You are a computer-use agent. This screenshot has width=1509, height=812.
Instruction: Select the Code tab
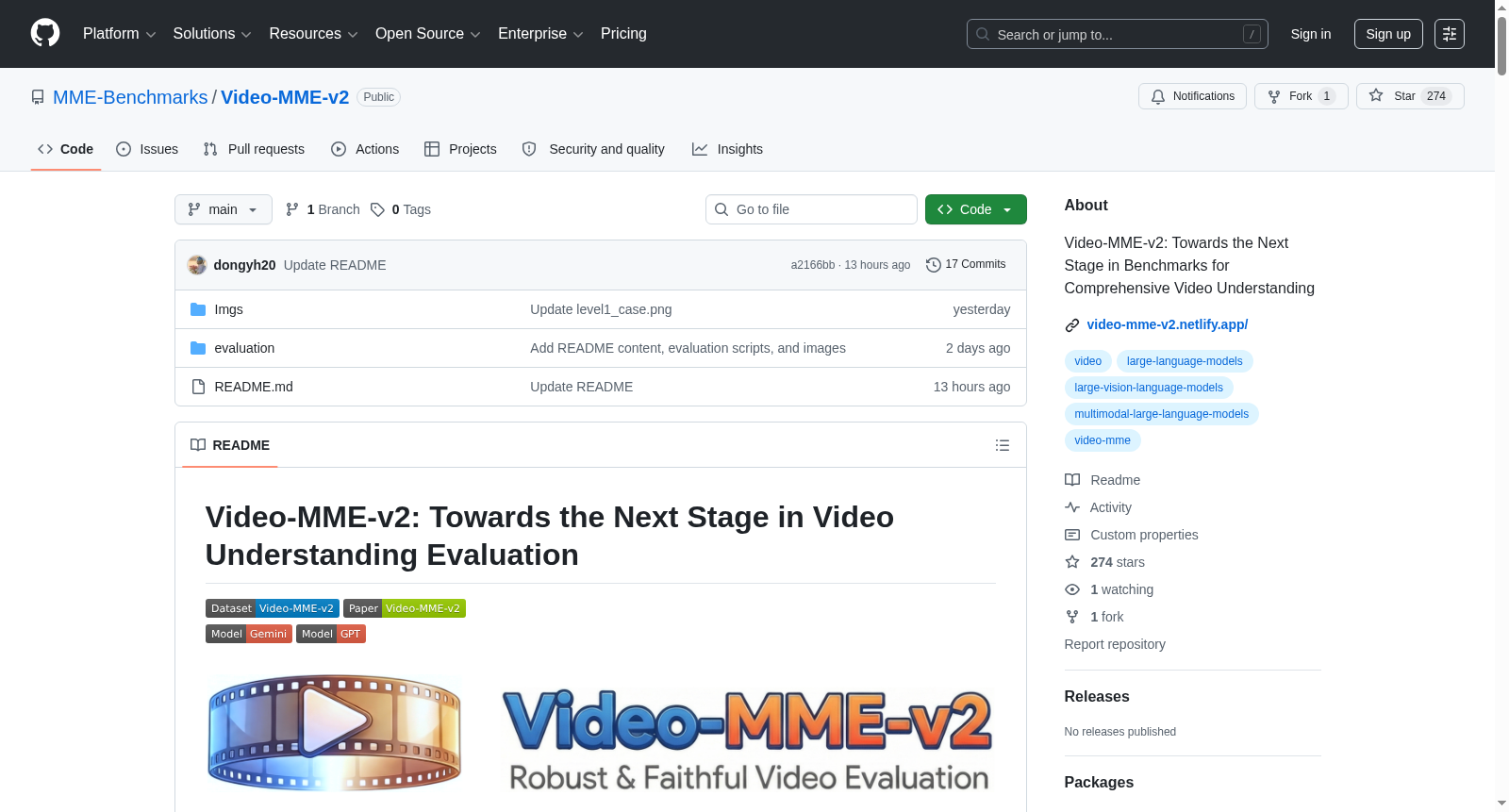pos(66,149)
